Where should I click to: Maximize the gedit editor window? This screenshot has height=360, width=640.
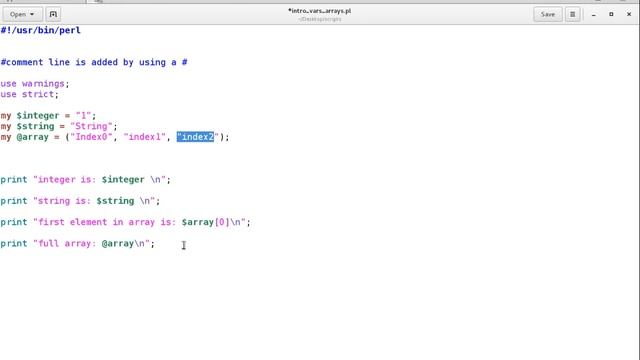(611, 14)
